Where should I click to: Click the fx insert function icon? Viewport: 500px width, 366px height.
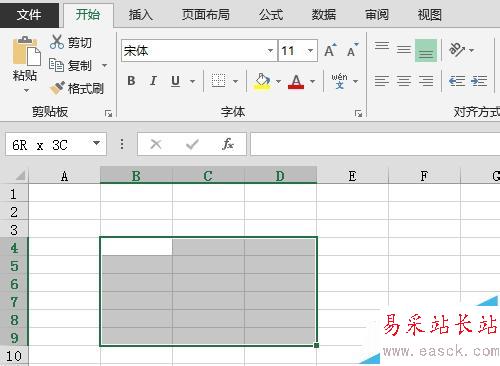pos(228,144)
